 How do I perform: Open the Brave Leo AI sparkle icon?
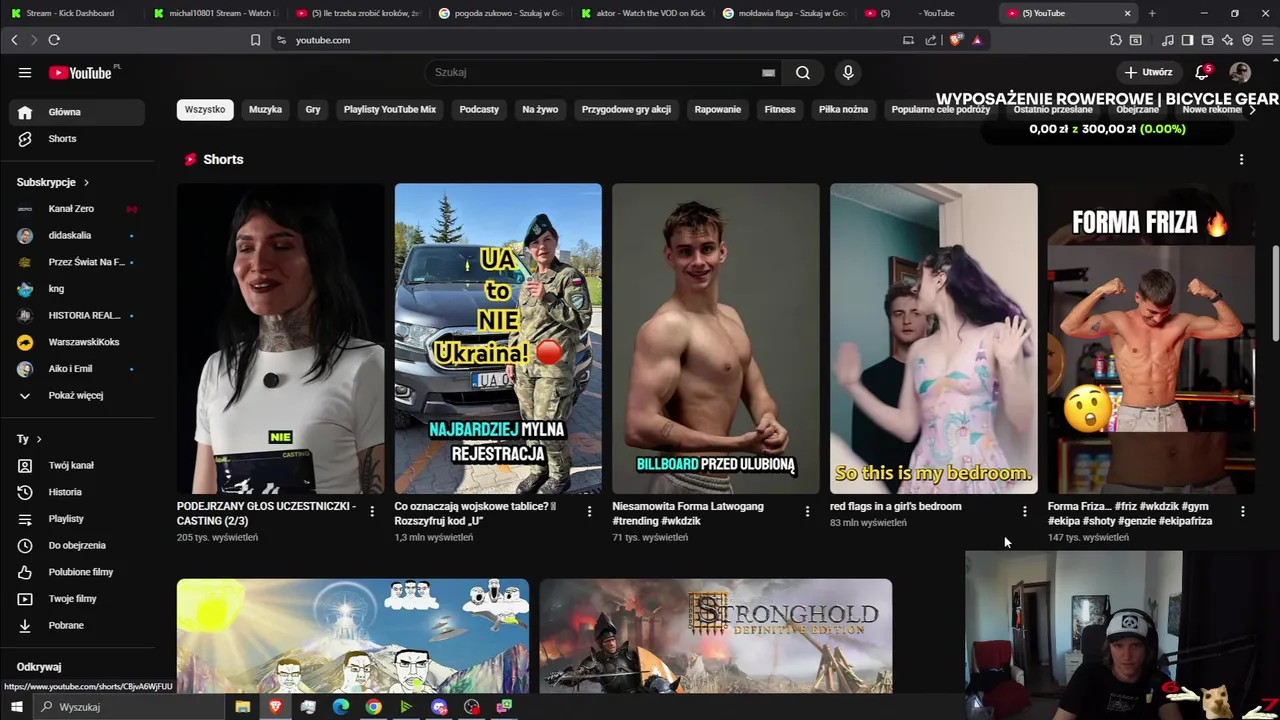pos(1228,40)
